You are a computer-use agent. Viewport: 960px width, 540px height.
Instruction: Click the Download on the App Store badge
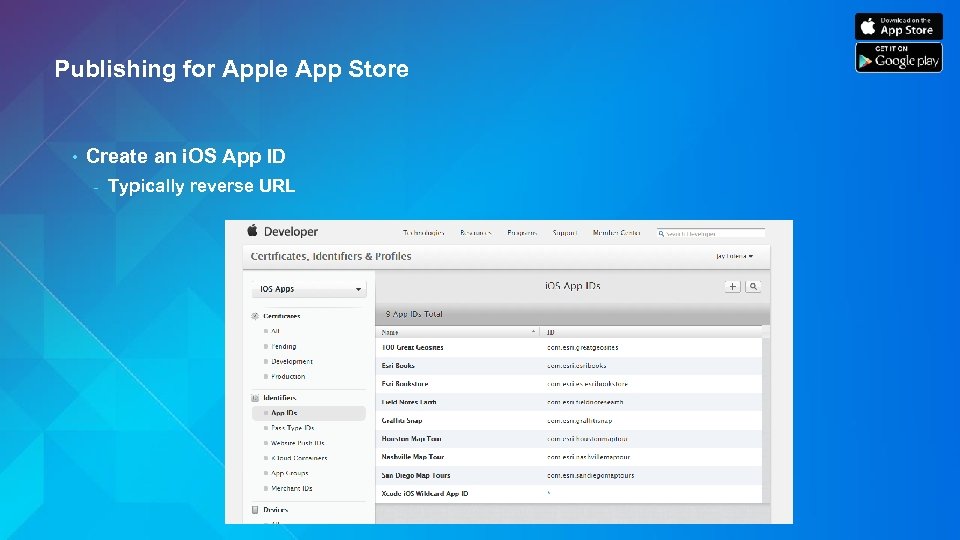(898, 26)
